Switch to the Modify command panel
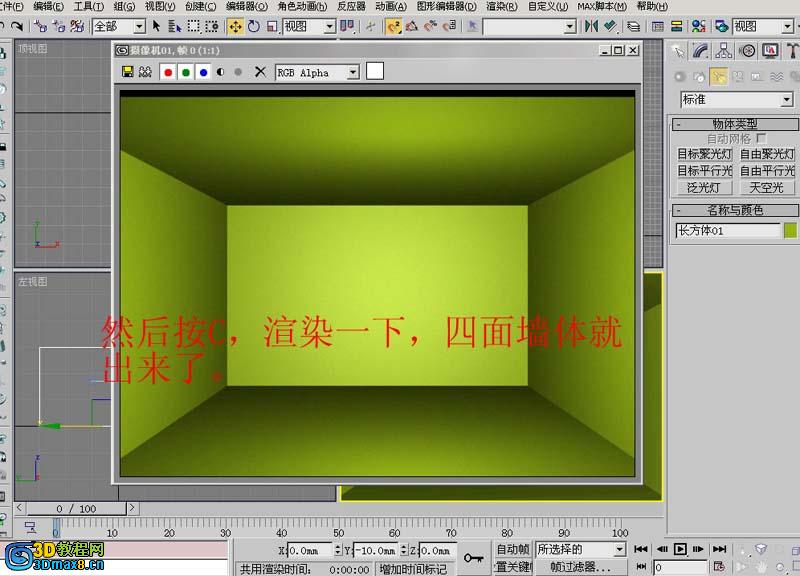The height and width of the screenshot is (576, 800). pos(701,50)
